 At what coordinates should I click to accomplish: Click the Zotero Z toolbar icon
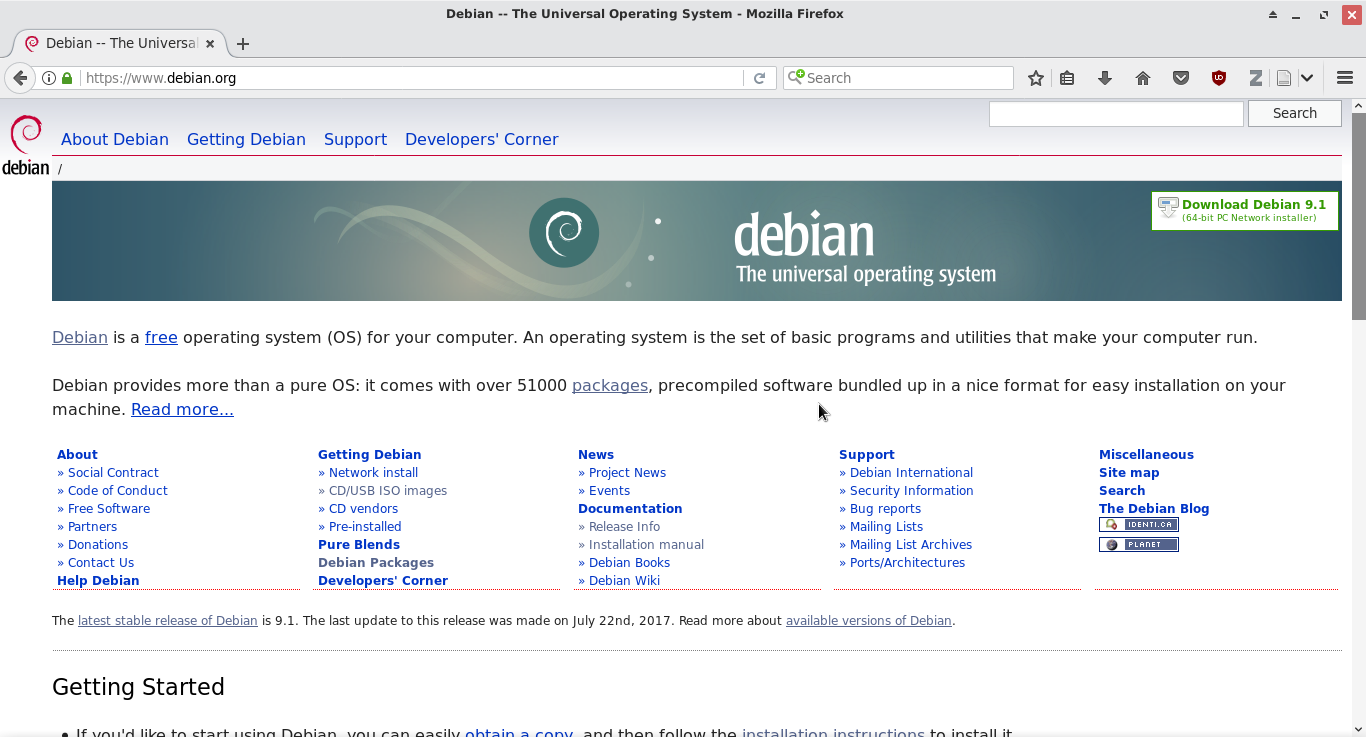(x=1256, y=78)
